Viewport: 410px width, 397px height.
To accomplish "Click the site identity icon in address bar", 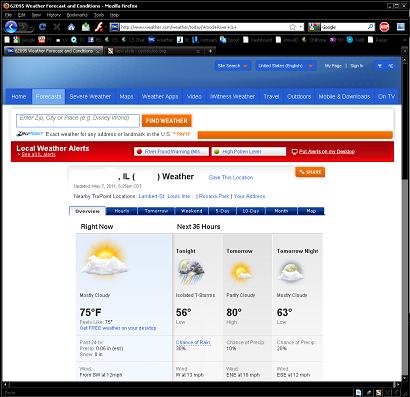I will [x=114, y=27].
